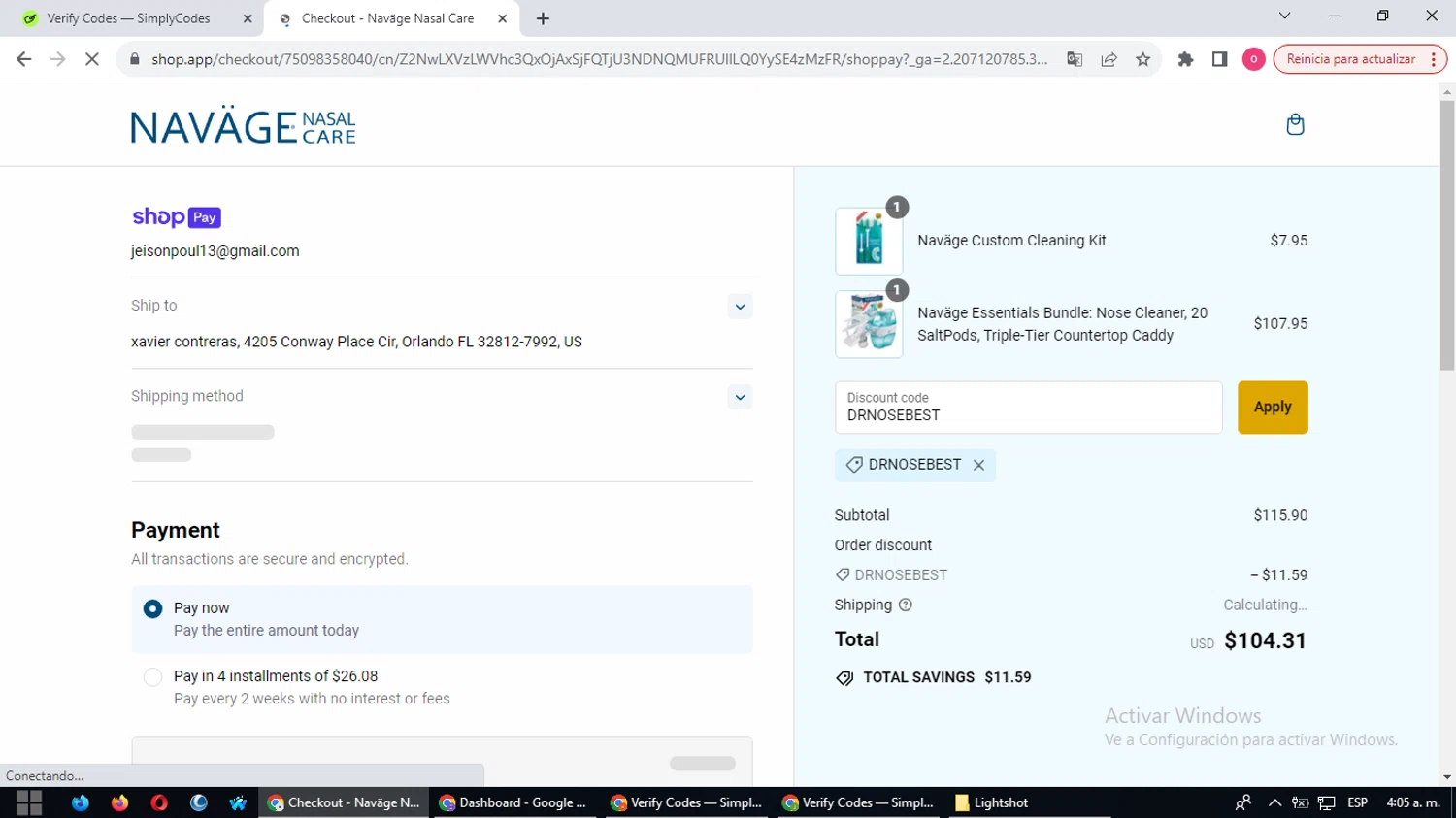Open the Naväge Custom Cleaning Kit thumbnail

pos(869,241)
